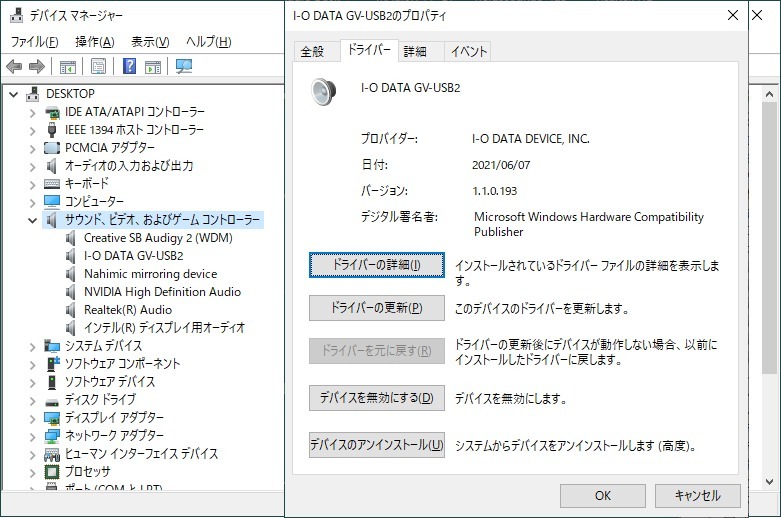The height and width of the screenshot is (518, 781).
Task: Click the right scrollbar down arrow
Action: [x=770, y=482]
